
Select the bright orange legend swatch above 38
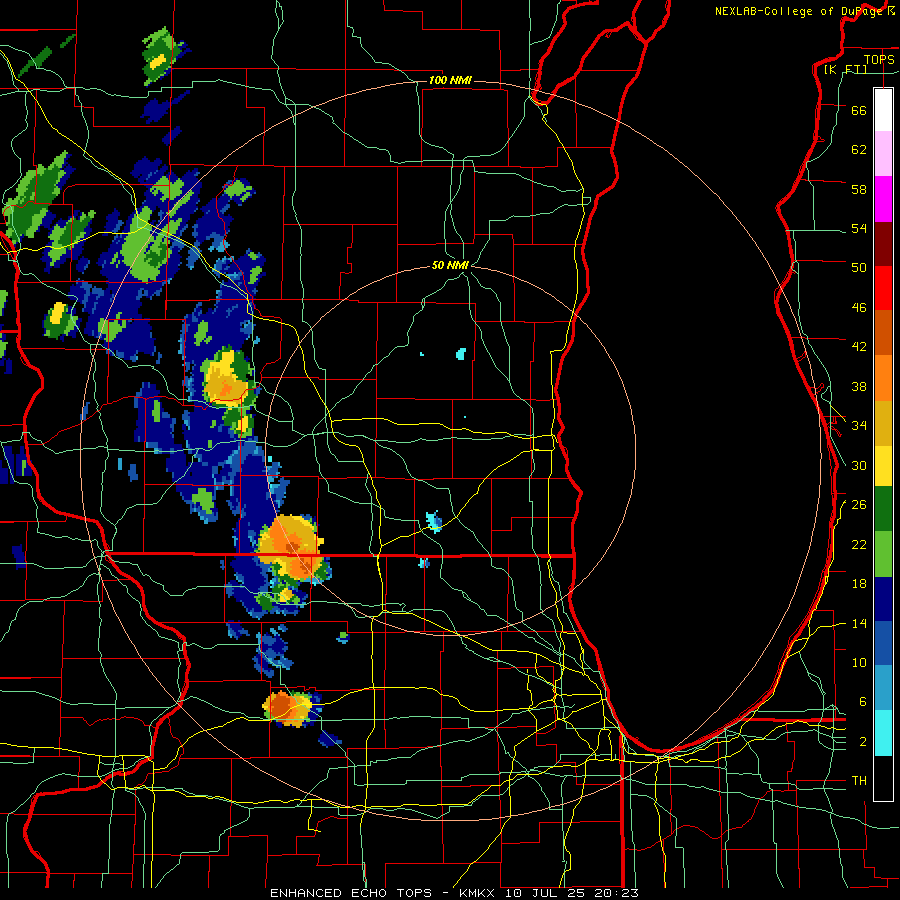[883, 378]
